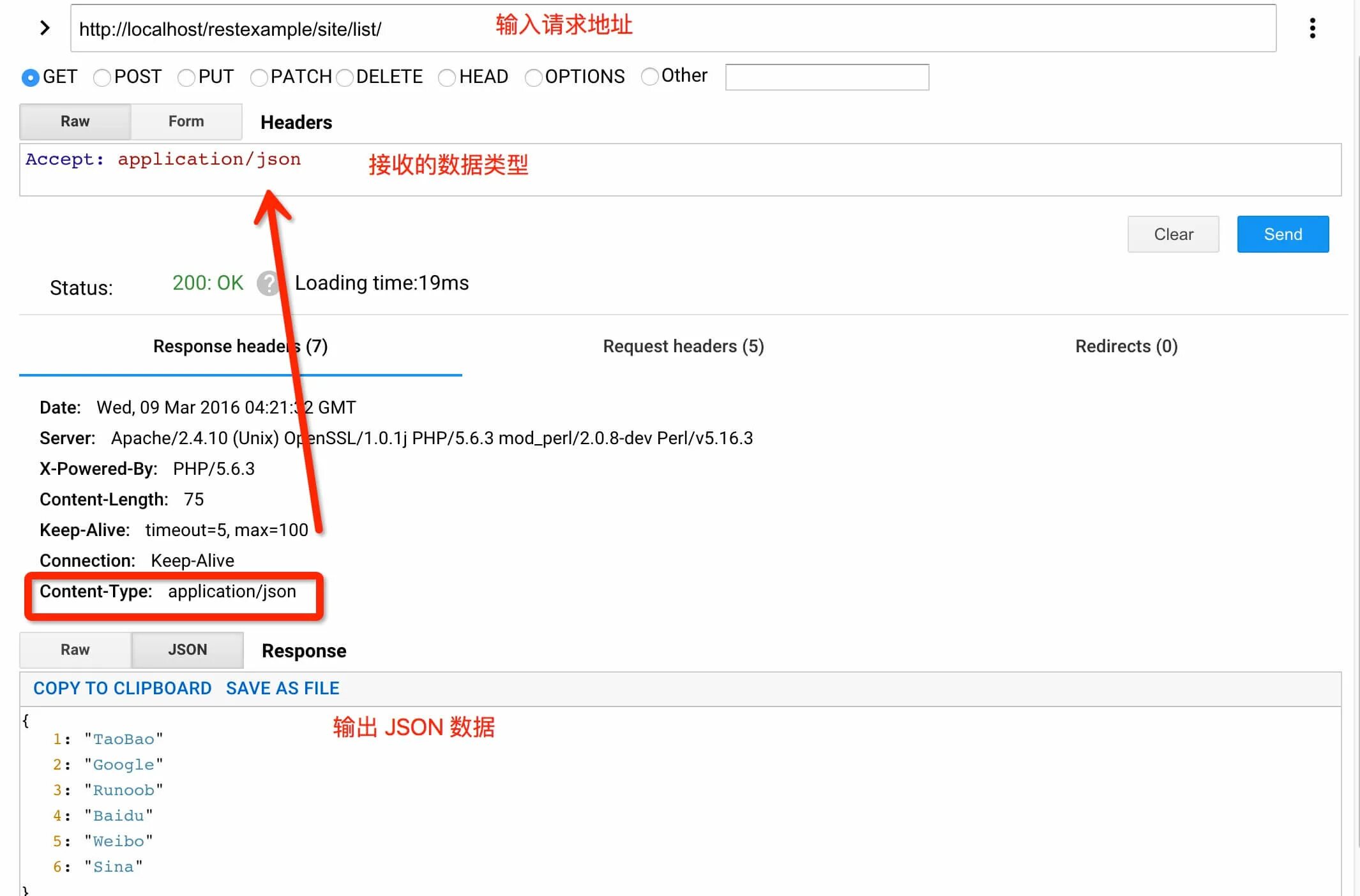Click SAVE AS FILE link

(x=283, y=687)
